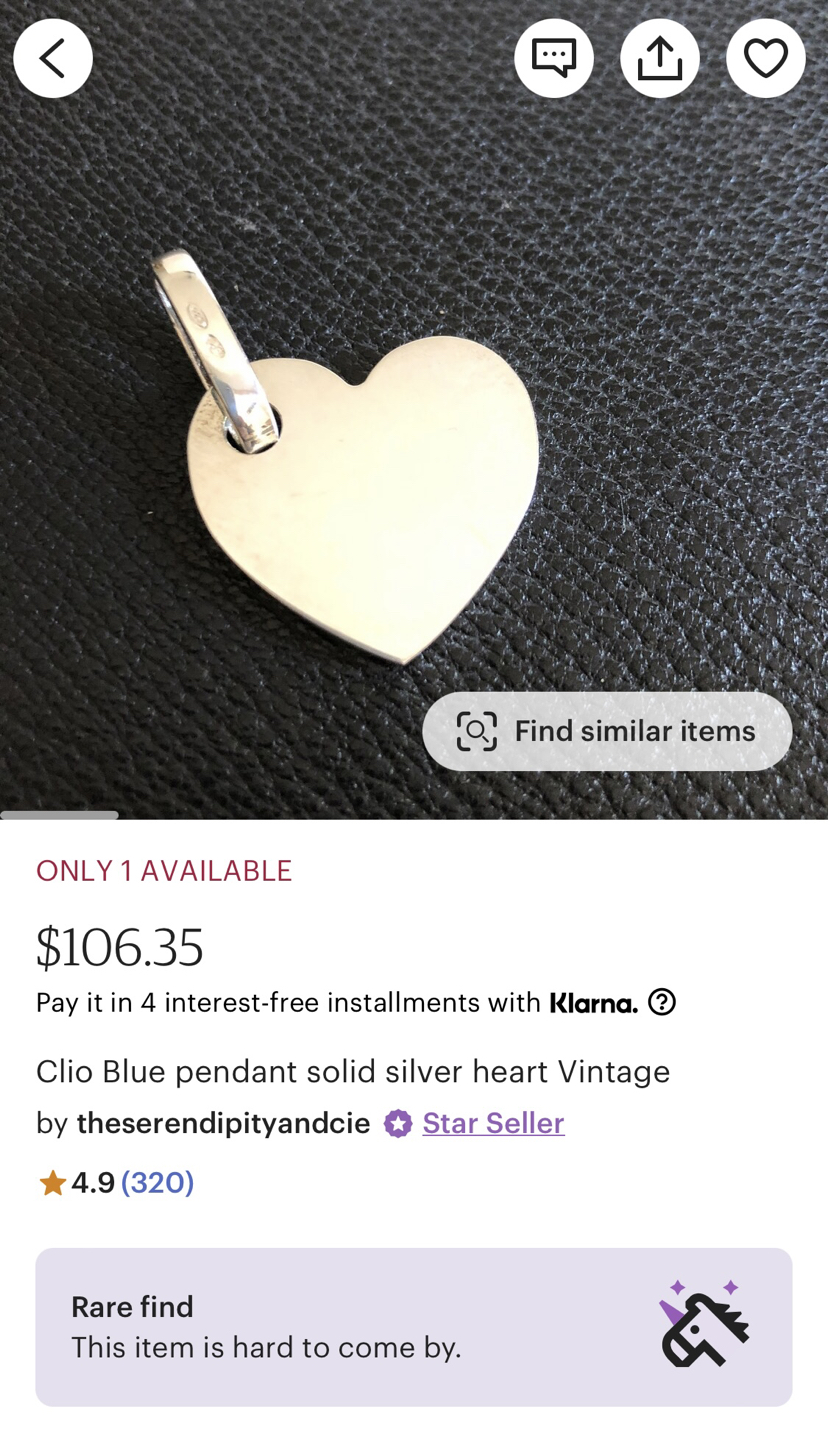828x1440 pixels.
Task: Tap the $106.35 price
Action: click(x=120, y=947)
